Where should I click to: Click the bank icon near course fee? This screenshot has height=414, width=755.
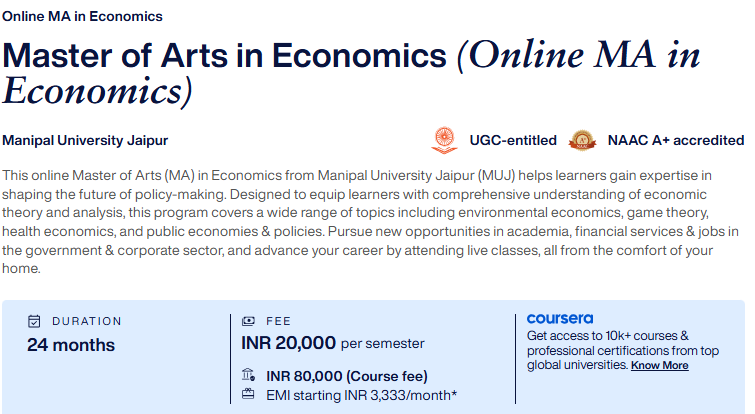(x=248, y=375)
